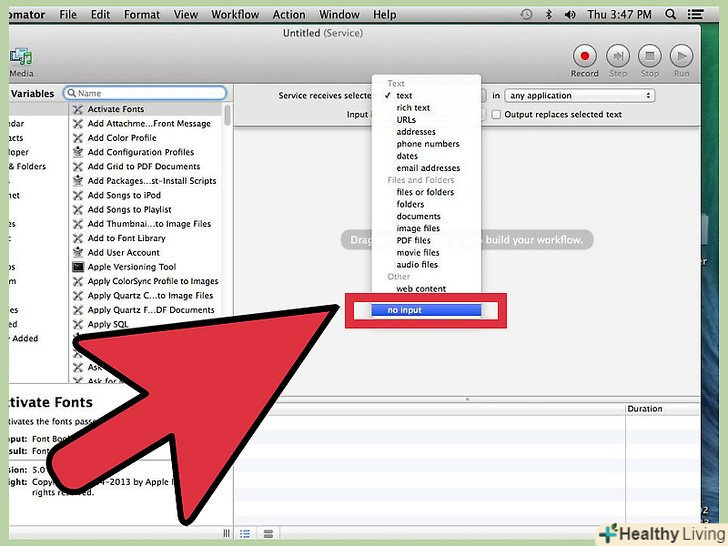Choose email addresses option
Viewport: 728px width, 546px height.
[426, 168]
